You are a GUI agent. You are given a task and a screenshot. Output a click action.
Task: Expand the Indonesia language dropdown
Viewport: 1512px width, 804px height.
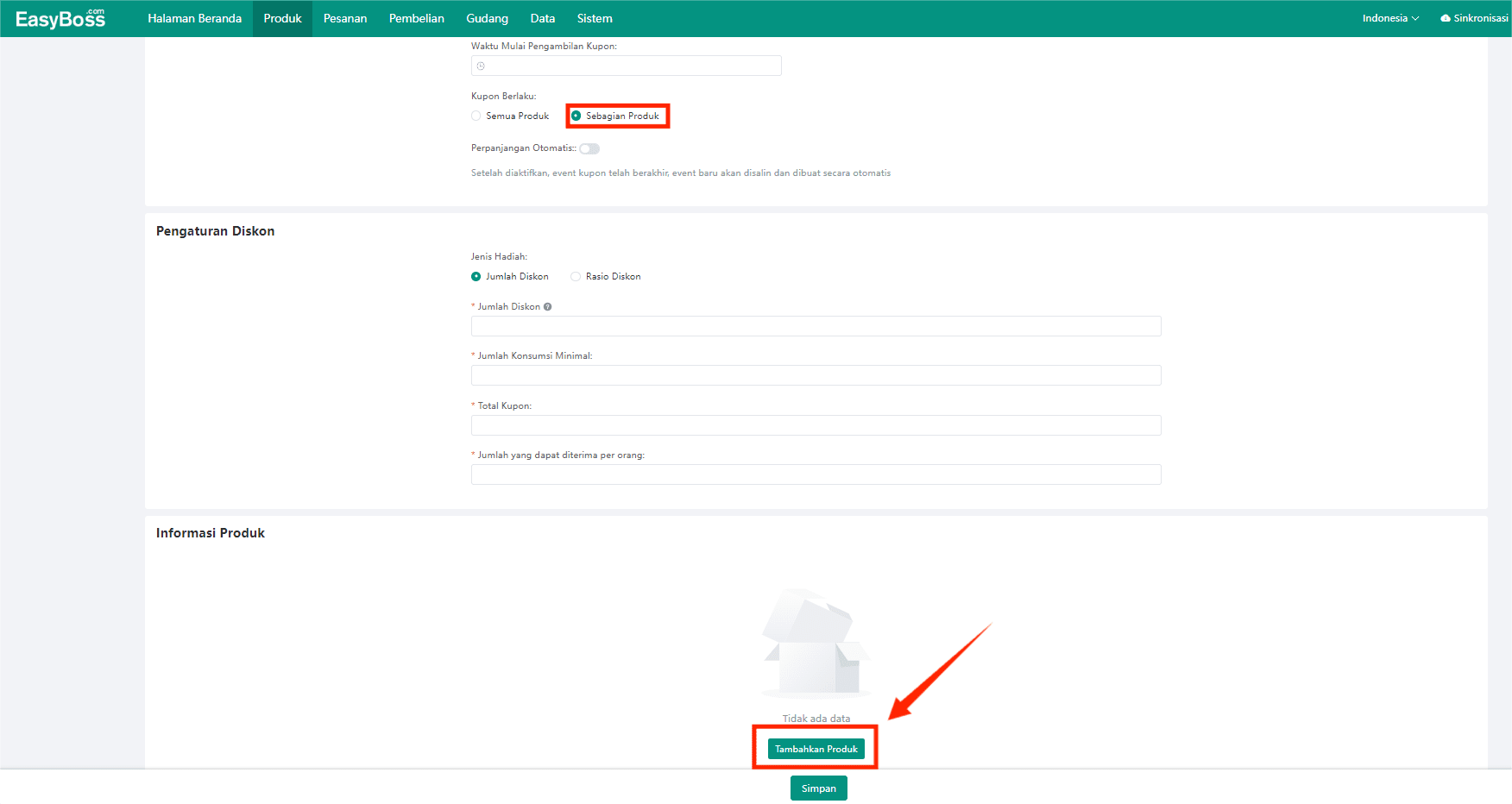[1390, 18]
